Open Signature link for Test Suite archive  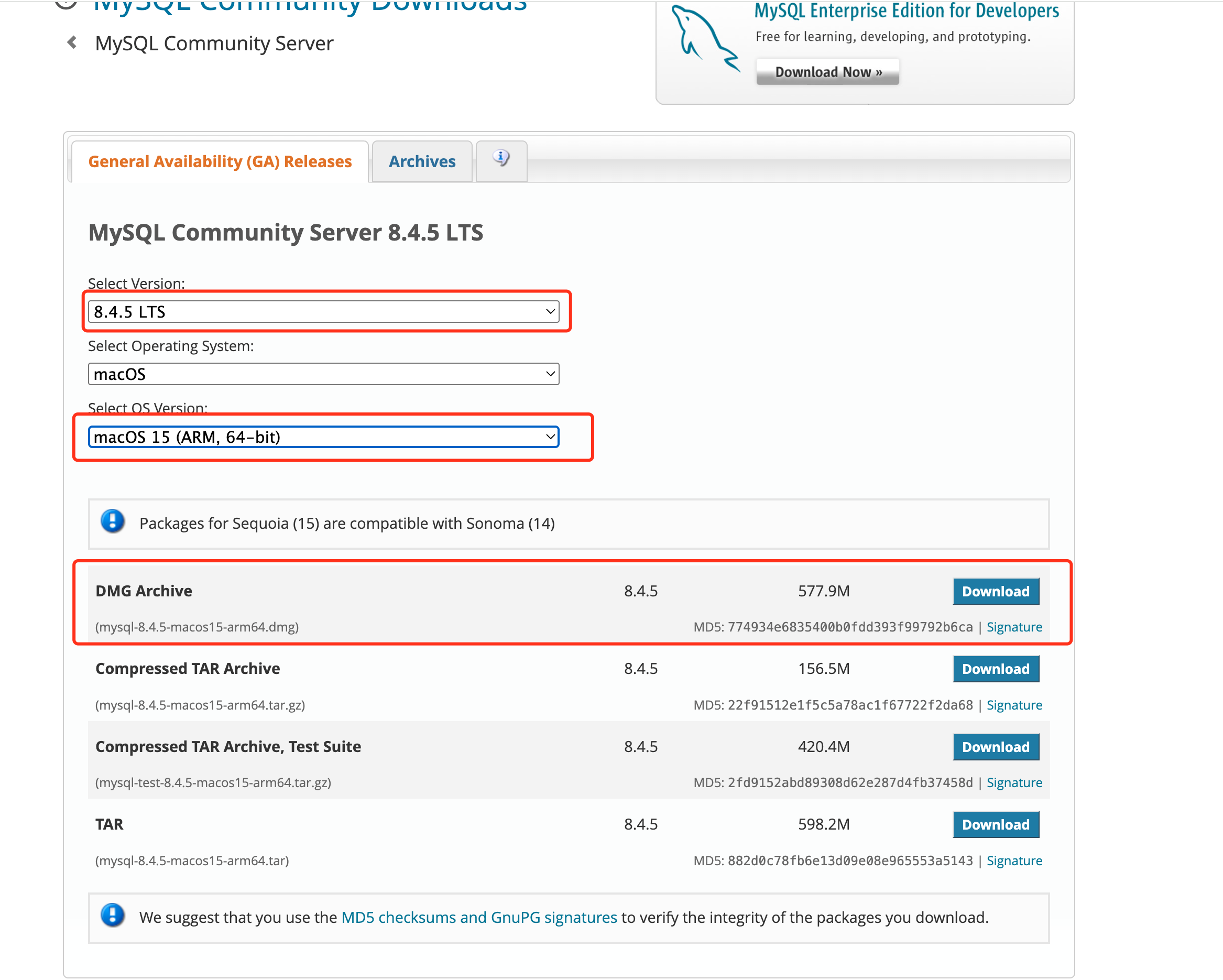(1014, 782)
